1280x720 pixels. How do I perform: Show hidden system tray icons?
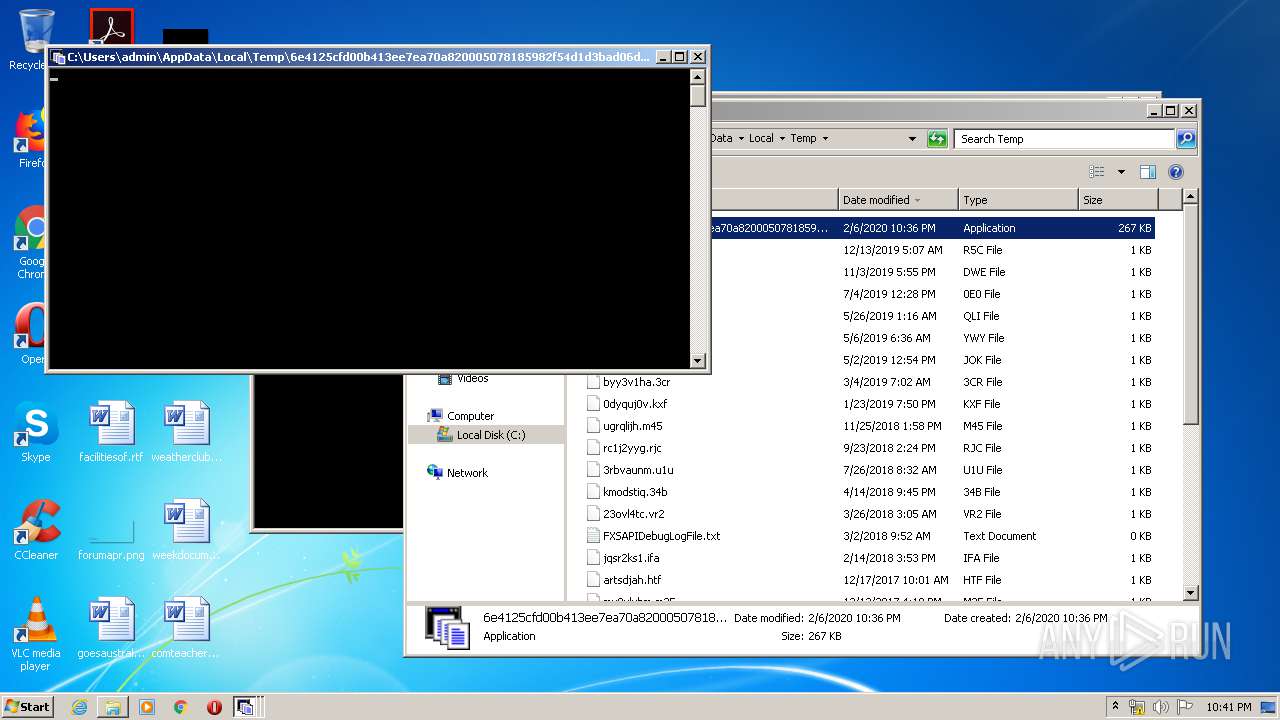(x=1116, y=707)
